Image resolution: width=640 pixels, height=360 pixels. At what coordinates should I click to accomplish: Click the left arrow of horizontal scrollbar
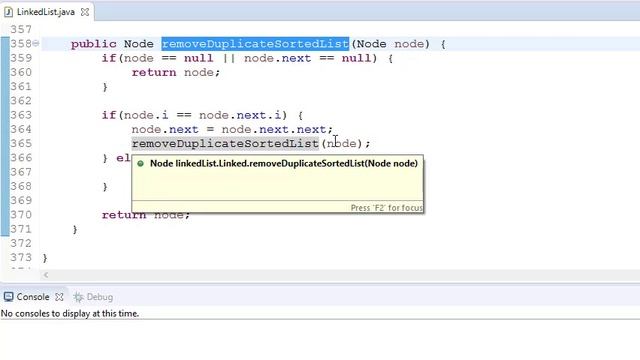(46, 275)
